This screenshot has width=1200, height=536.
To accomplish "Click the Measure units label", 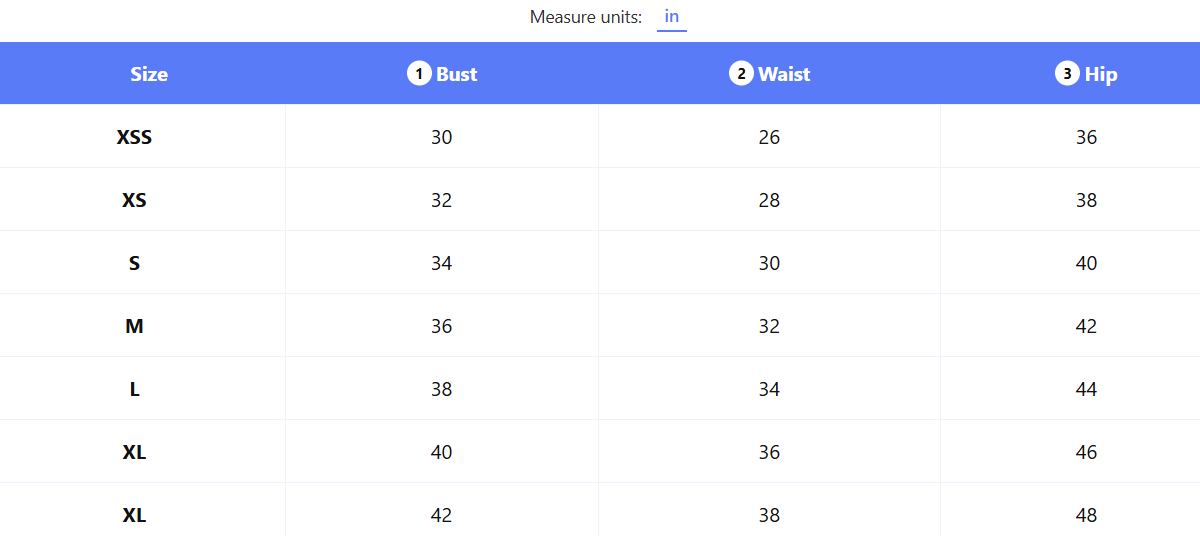I will pyautogui.click(x=586, y=17).
